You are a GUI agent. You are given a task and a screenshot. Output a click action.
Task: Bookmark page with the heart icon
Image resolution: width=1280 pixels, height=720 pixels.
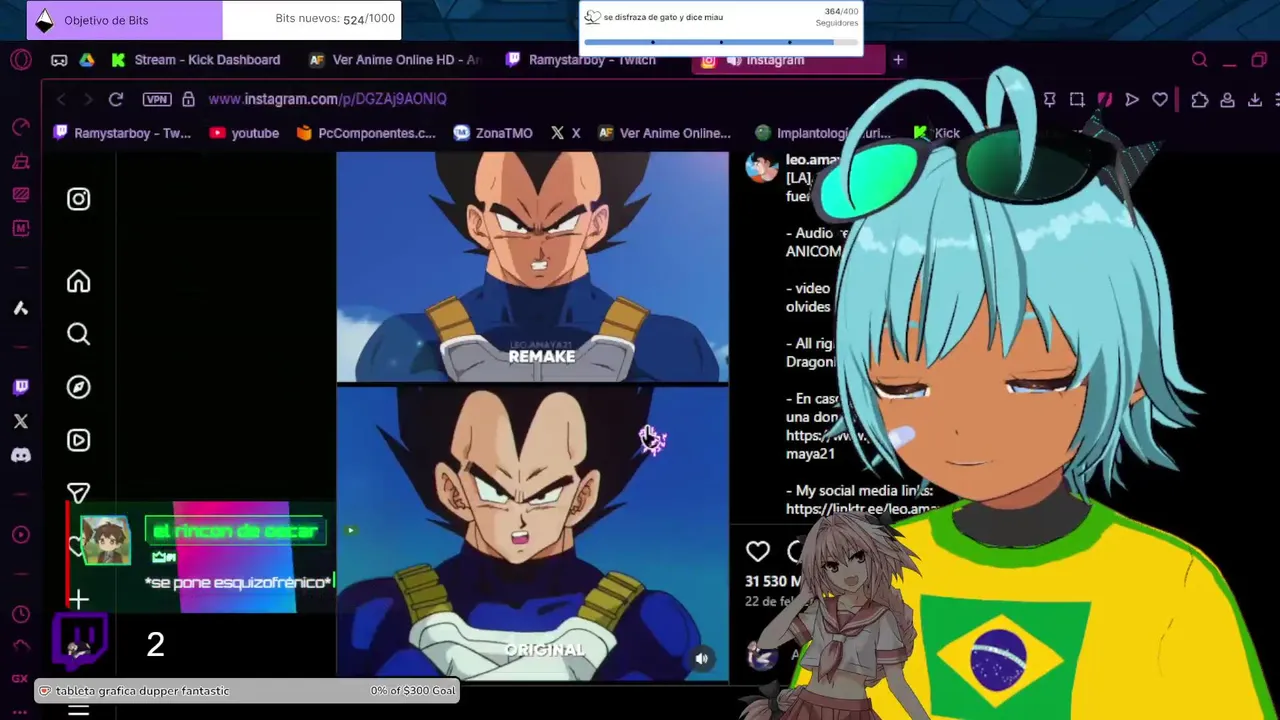coord(1160,99)
